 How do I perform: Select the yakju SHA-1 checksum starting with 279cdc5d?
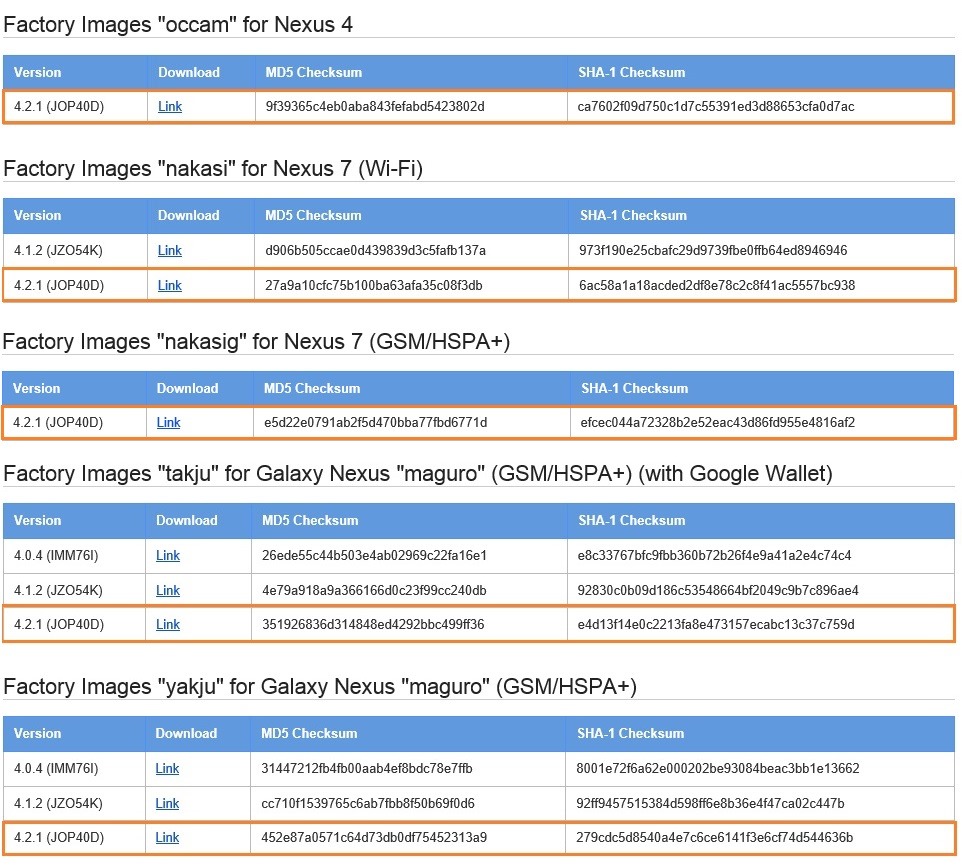[x=714, y=838]
